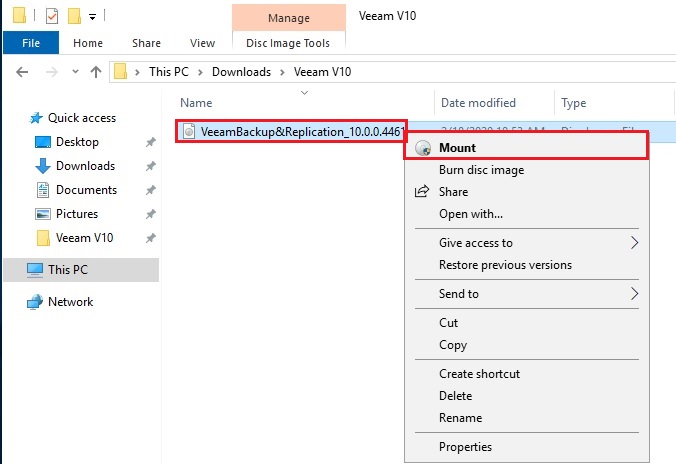Click the blue Downloads arrow icon
Viewport: 676px width, 464px height.
(43, 166)
